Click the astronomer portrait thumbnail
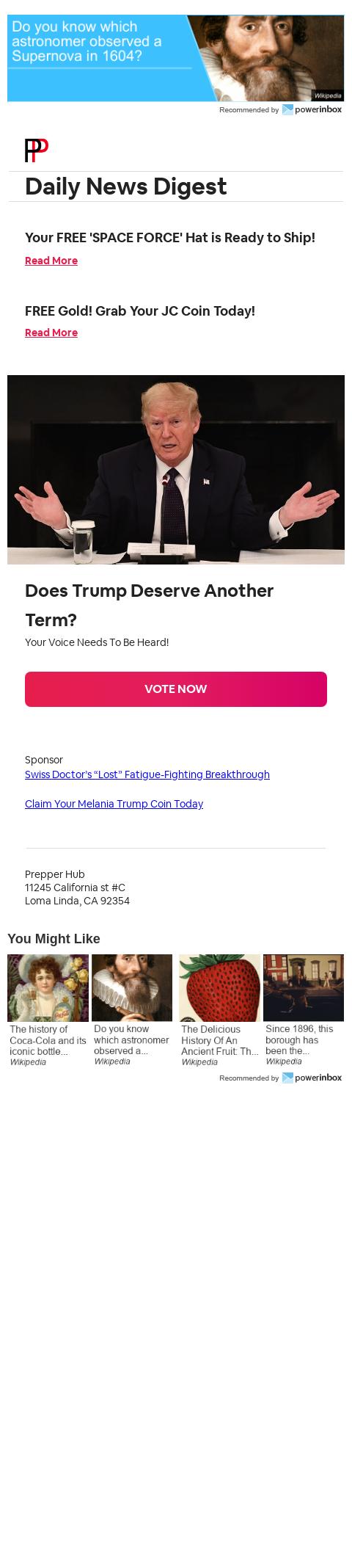Image resolution: width=352 pixels, height=1568 pixels. [132, 988]
